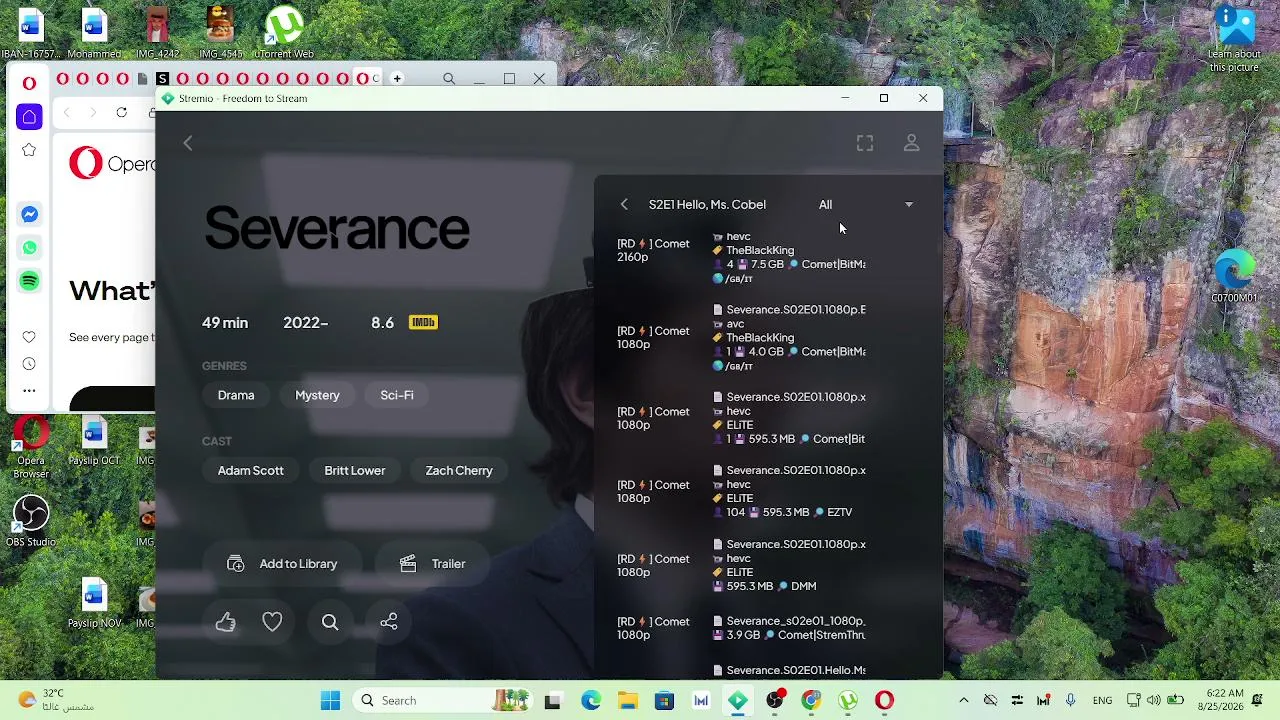The height and width of the screenshot is (720, 1280).
Task: Open Google Chrome from the taskbar
Action: pyautogui.click(x=811, y=700)
